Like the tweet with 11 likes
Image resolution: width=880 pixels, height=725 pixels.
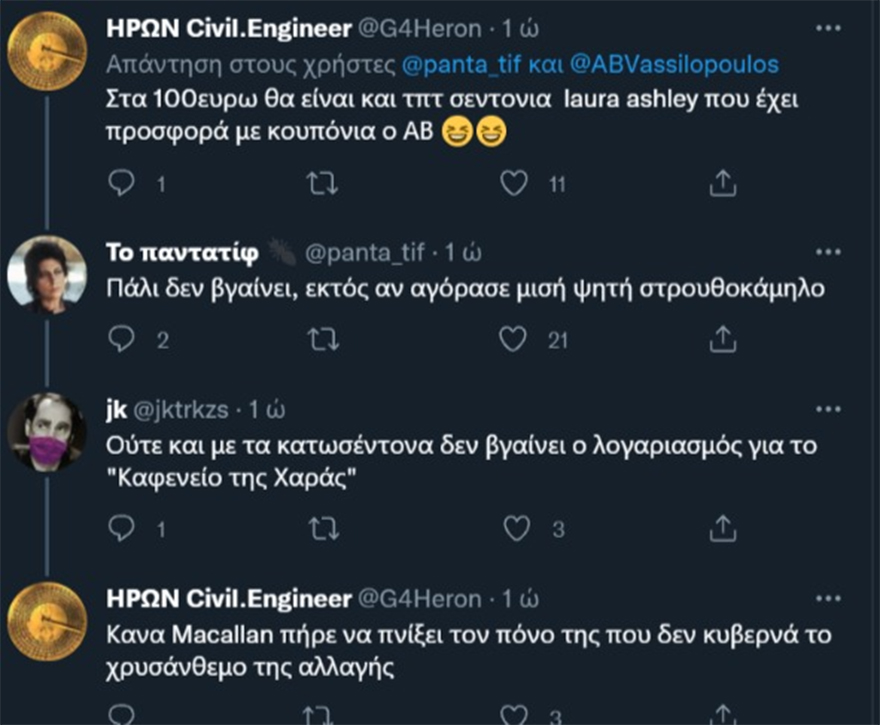click(x=513, y=183)
